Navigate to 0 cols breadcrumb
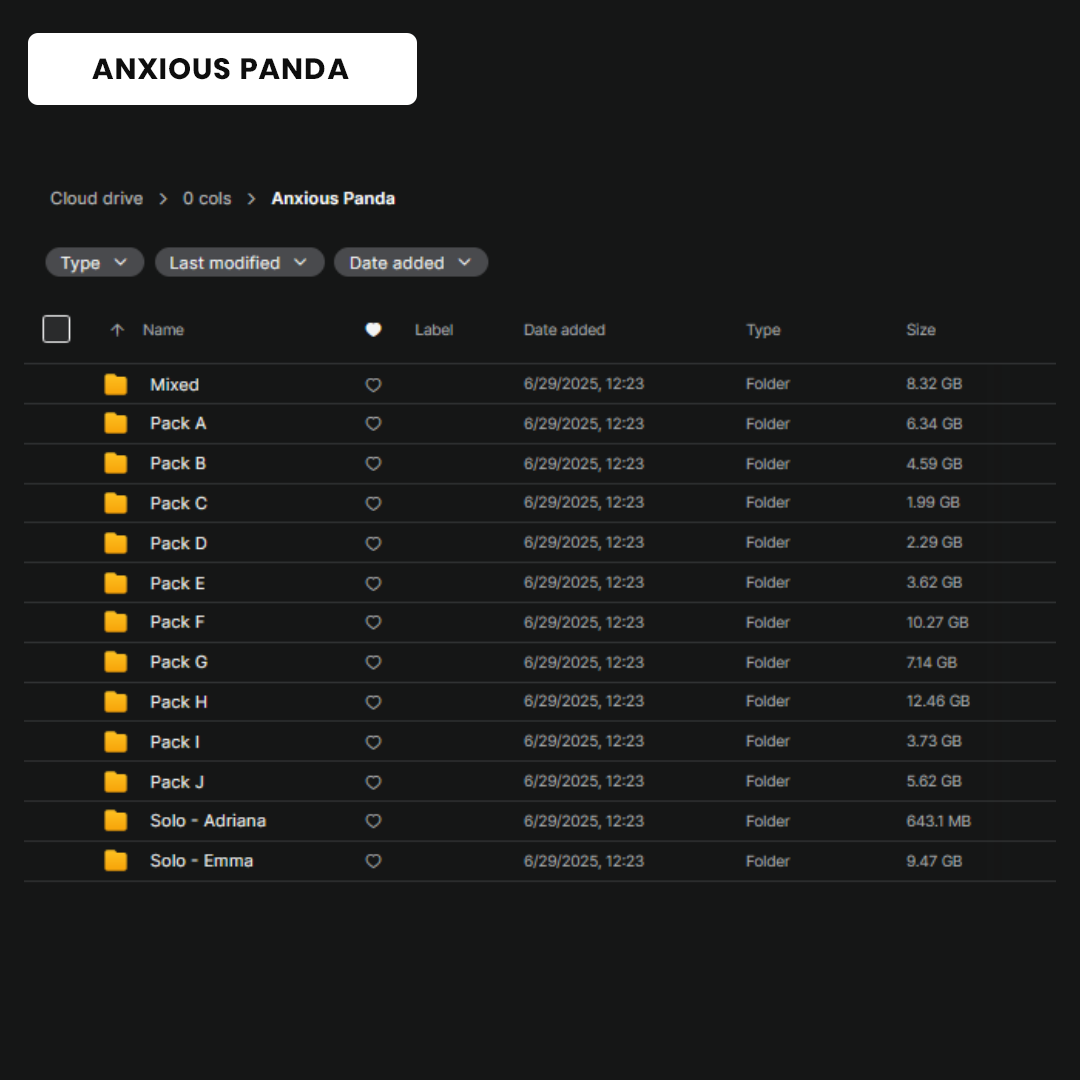The image size is (1080, 1080). (207, 198)
